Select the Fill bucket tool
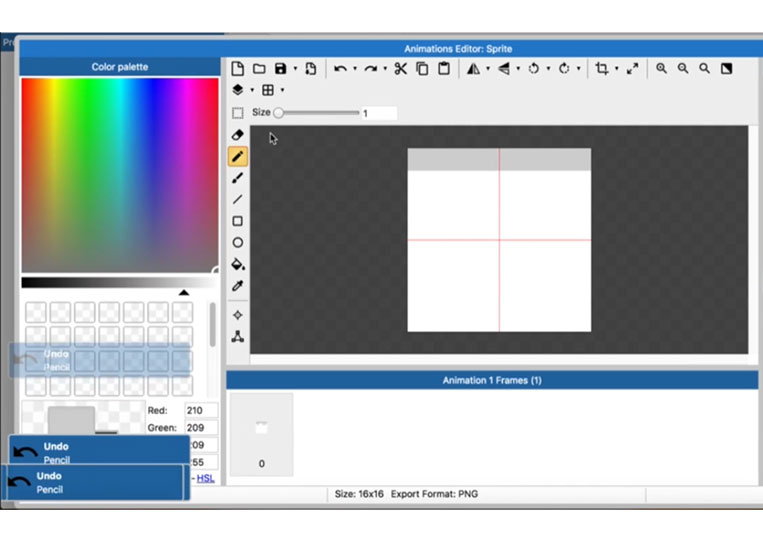 click(x=237, y=264)
